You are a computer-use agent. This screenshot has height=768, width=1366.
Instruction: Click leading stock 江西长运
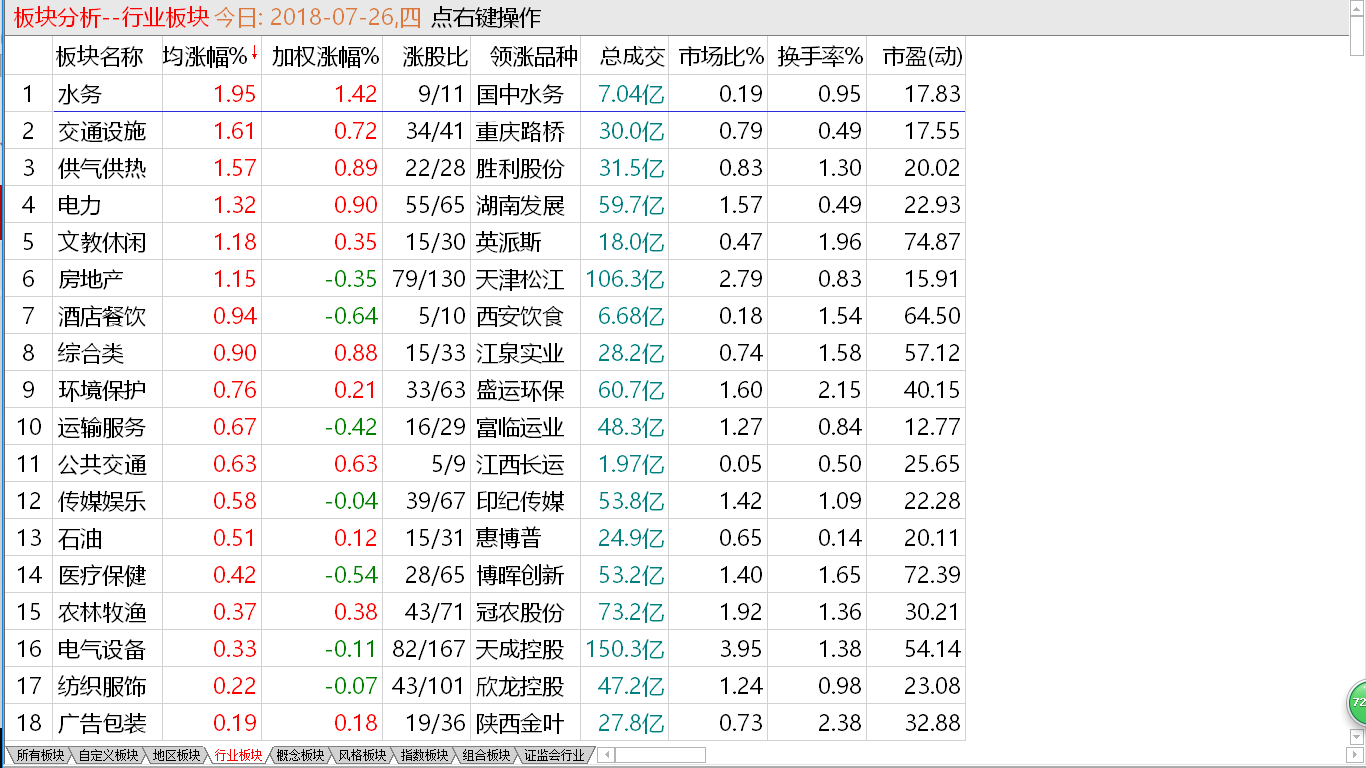520,464
